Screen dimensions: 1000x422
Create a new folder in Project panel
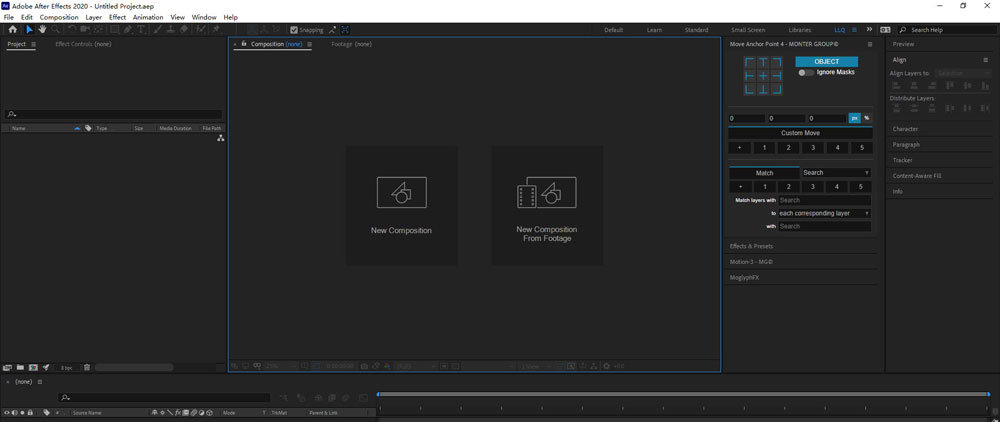pyautogui.click(x=20, y=368)
